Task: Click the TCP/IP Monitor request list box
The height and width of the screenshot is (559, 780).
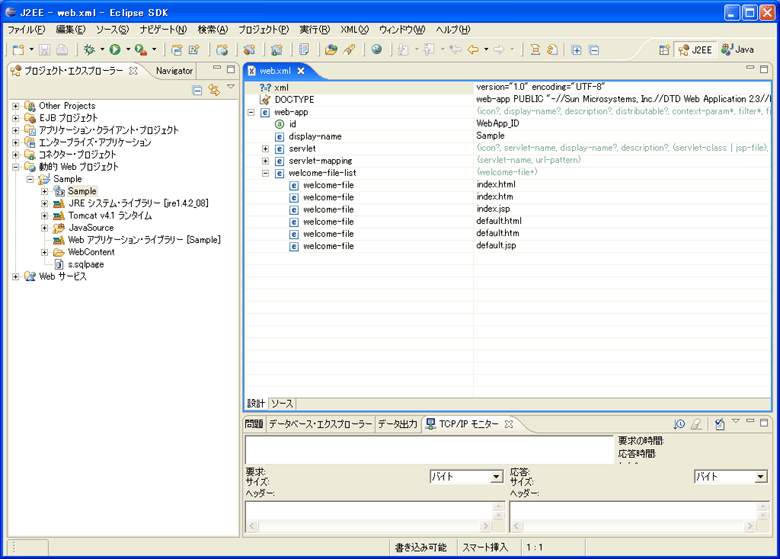Action: coord(429,450)
